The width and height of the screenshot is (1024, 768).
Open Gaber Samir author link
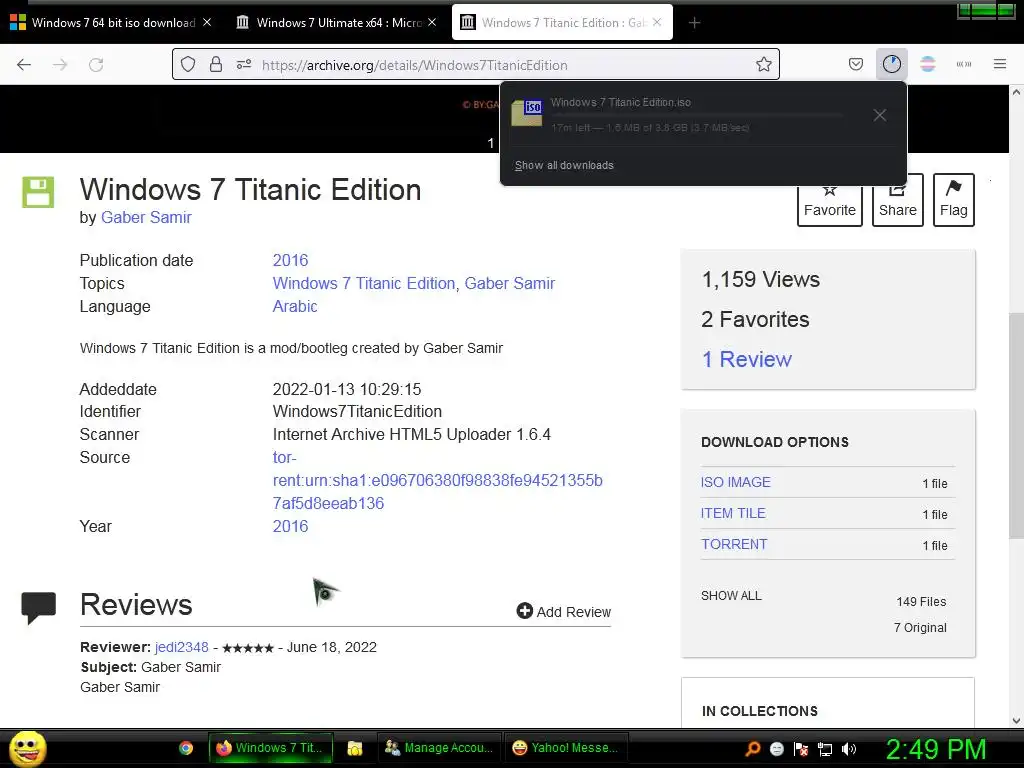(146, 217)
